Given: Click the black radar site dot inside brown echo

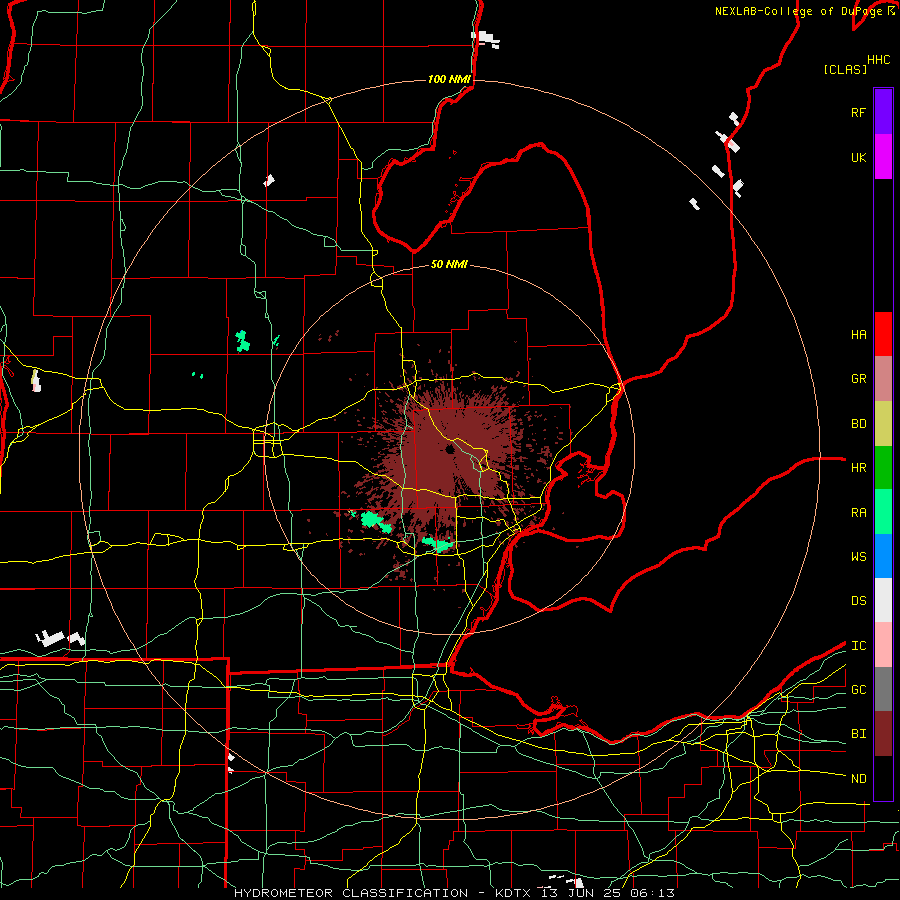Looking at the screenshot, I should click(450, 449).
